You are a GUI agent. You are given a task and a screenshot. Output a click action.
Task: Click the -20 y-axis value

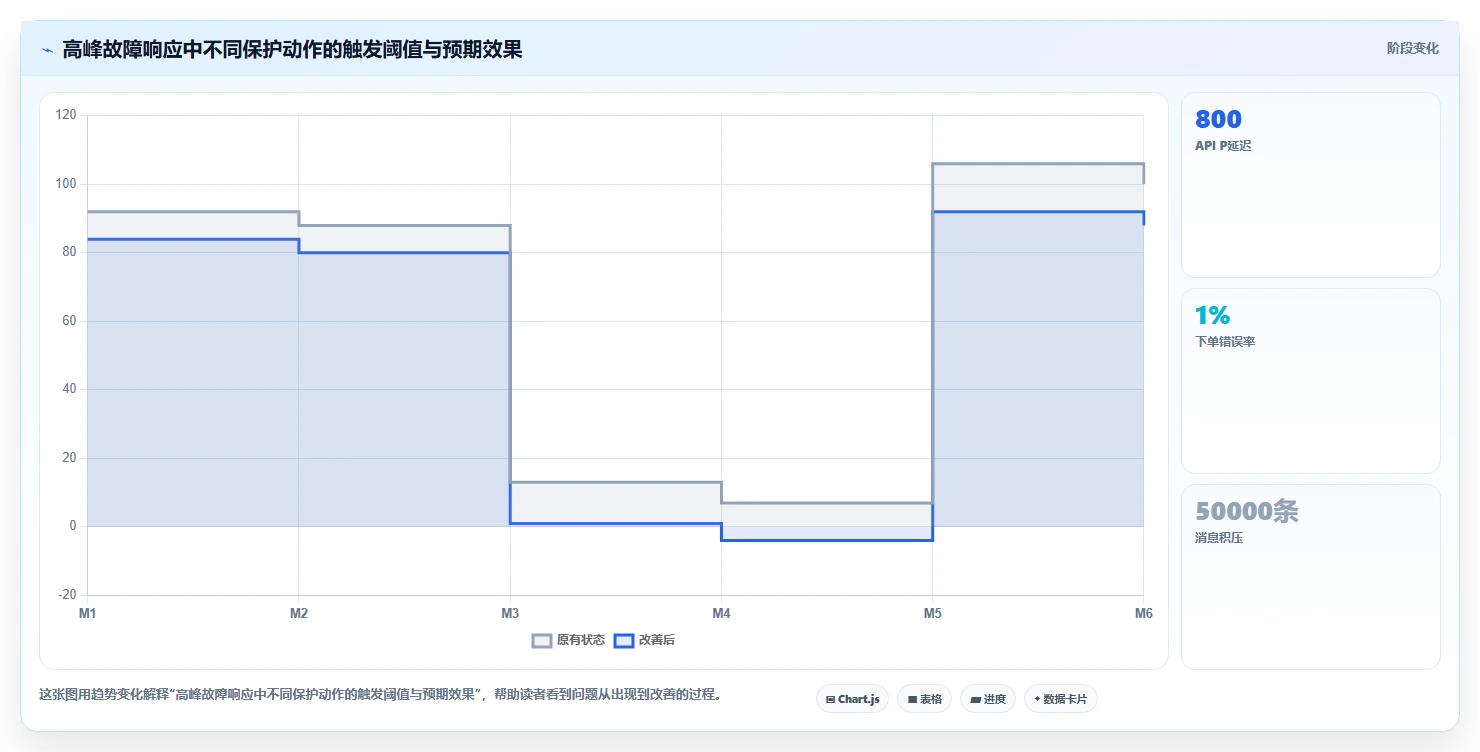(x=67, y=595)
